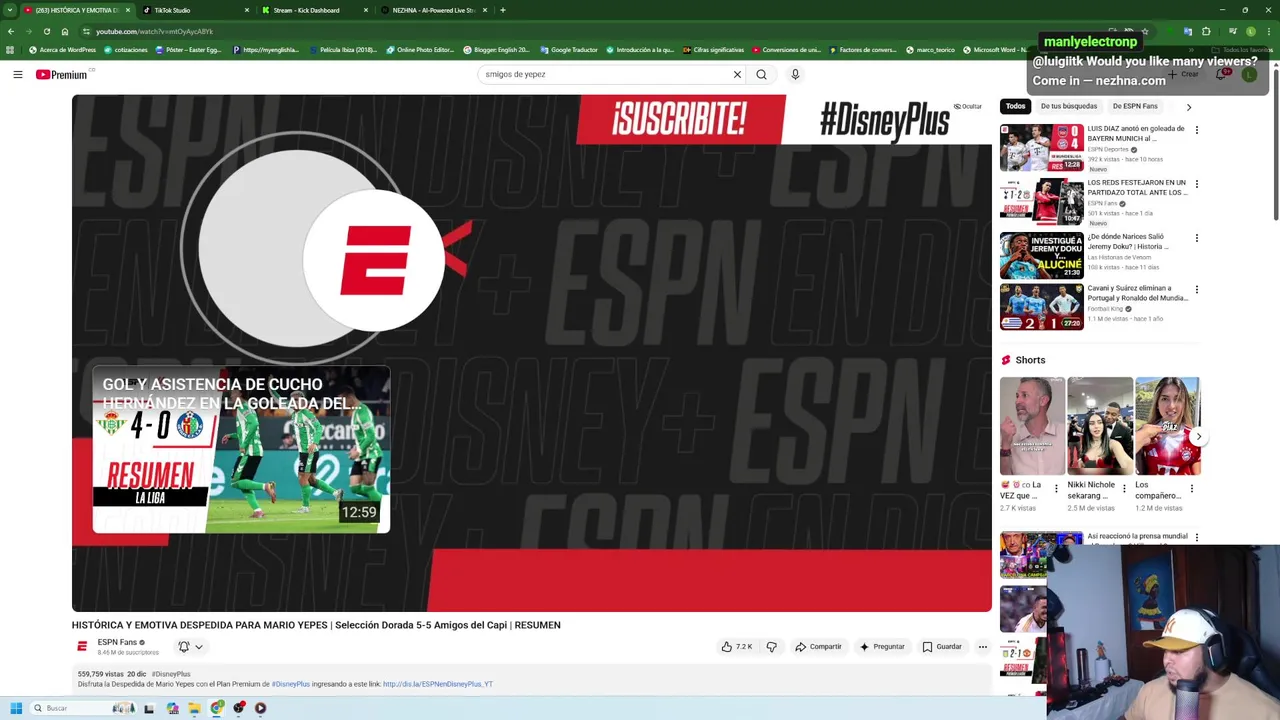
Task: Open Jeremy Doku video thumbnail
Action: (1041, 255)
